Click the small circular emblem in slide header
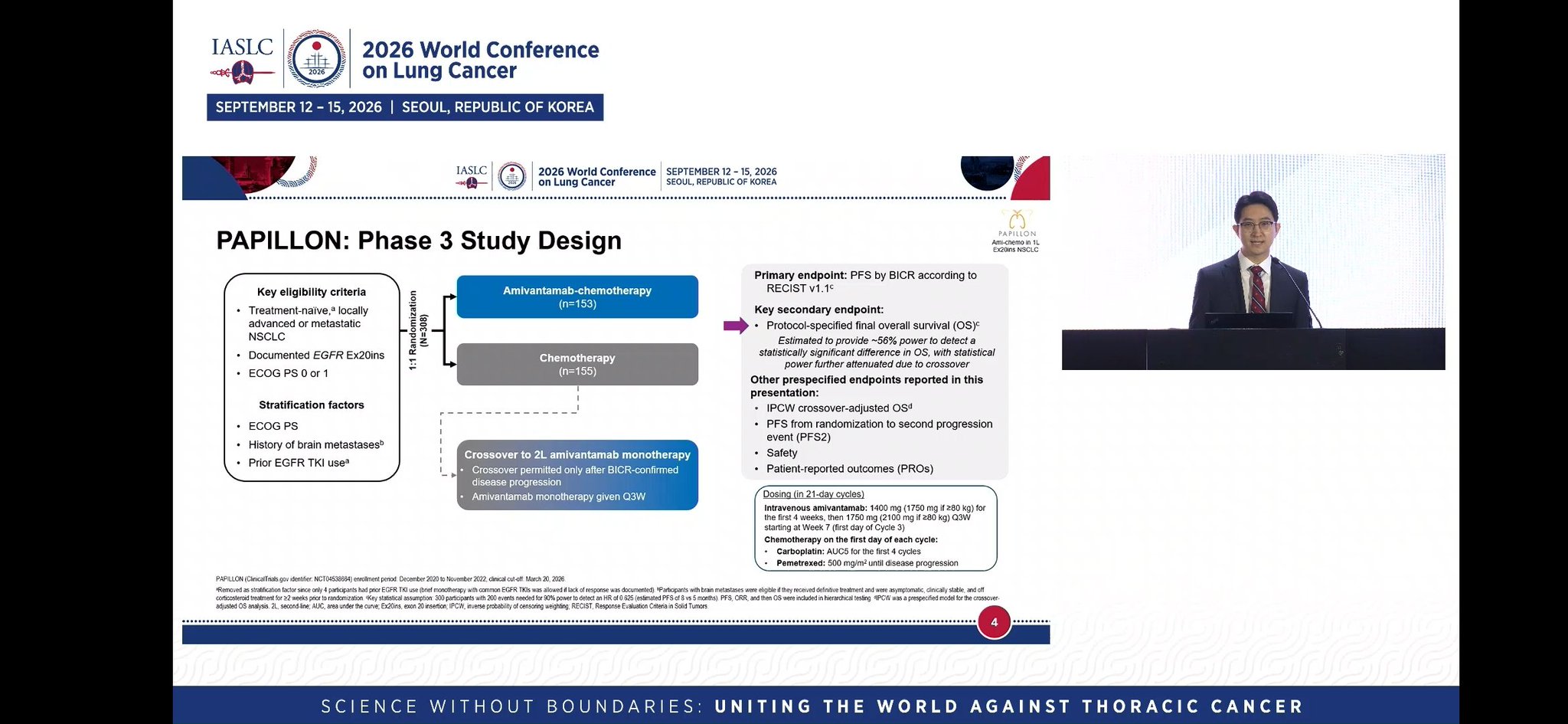The width and height of the screenshot is (1568, 724). coord(512,176)
